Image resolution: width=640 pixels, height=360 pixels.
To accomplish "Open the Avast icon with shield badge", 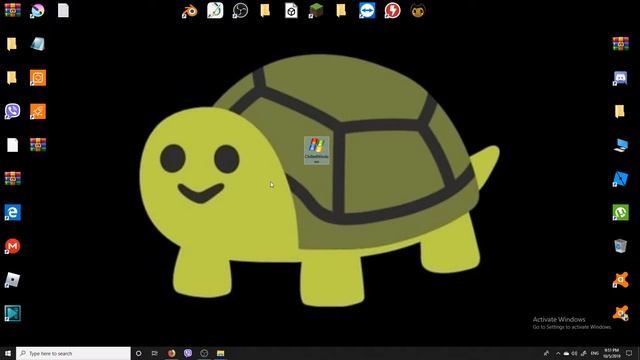I will pos(620,313).
